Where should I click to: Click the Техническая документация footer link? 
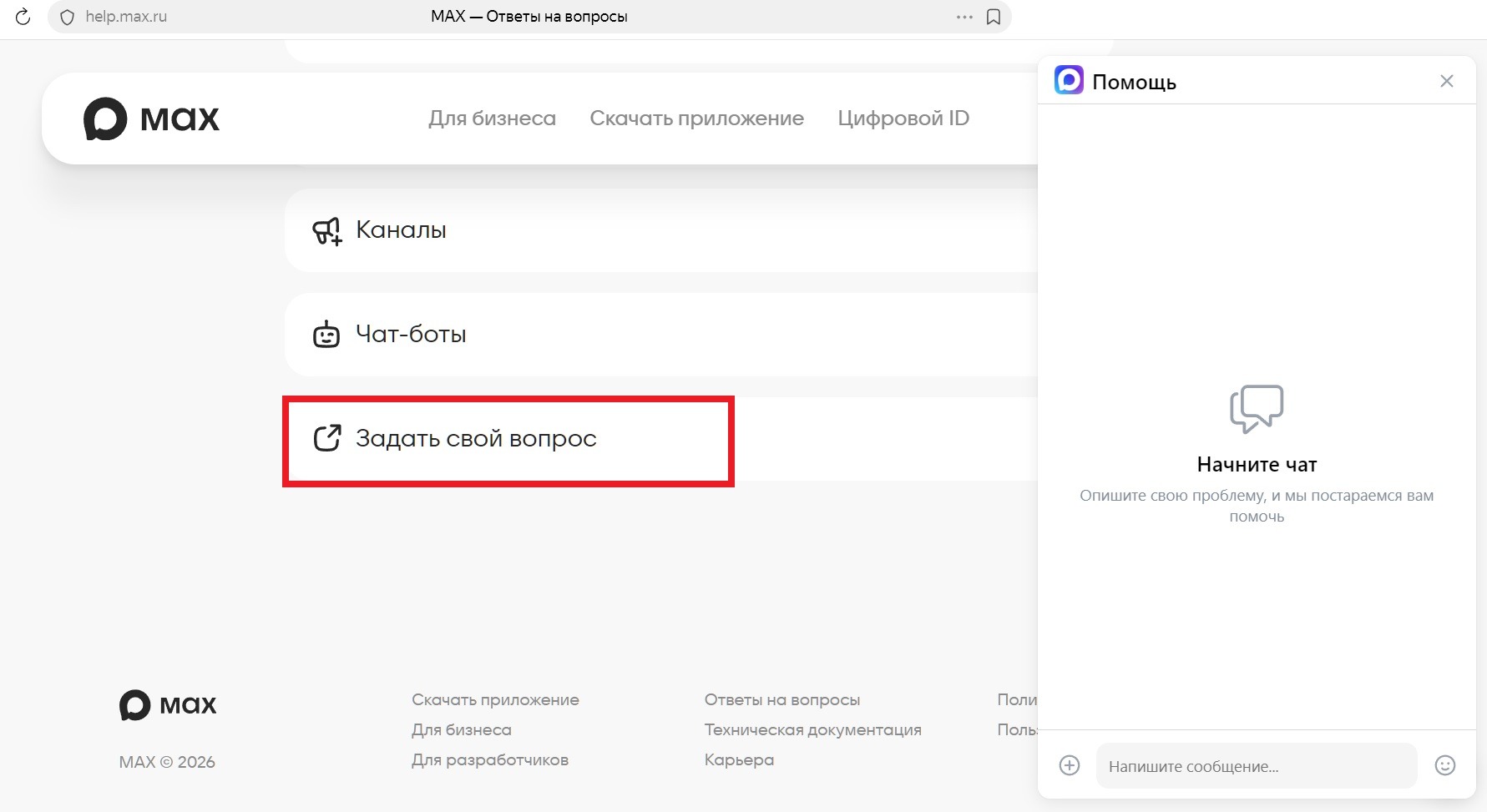pyautogui.click(x=812, y=730)
